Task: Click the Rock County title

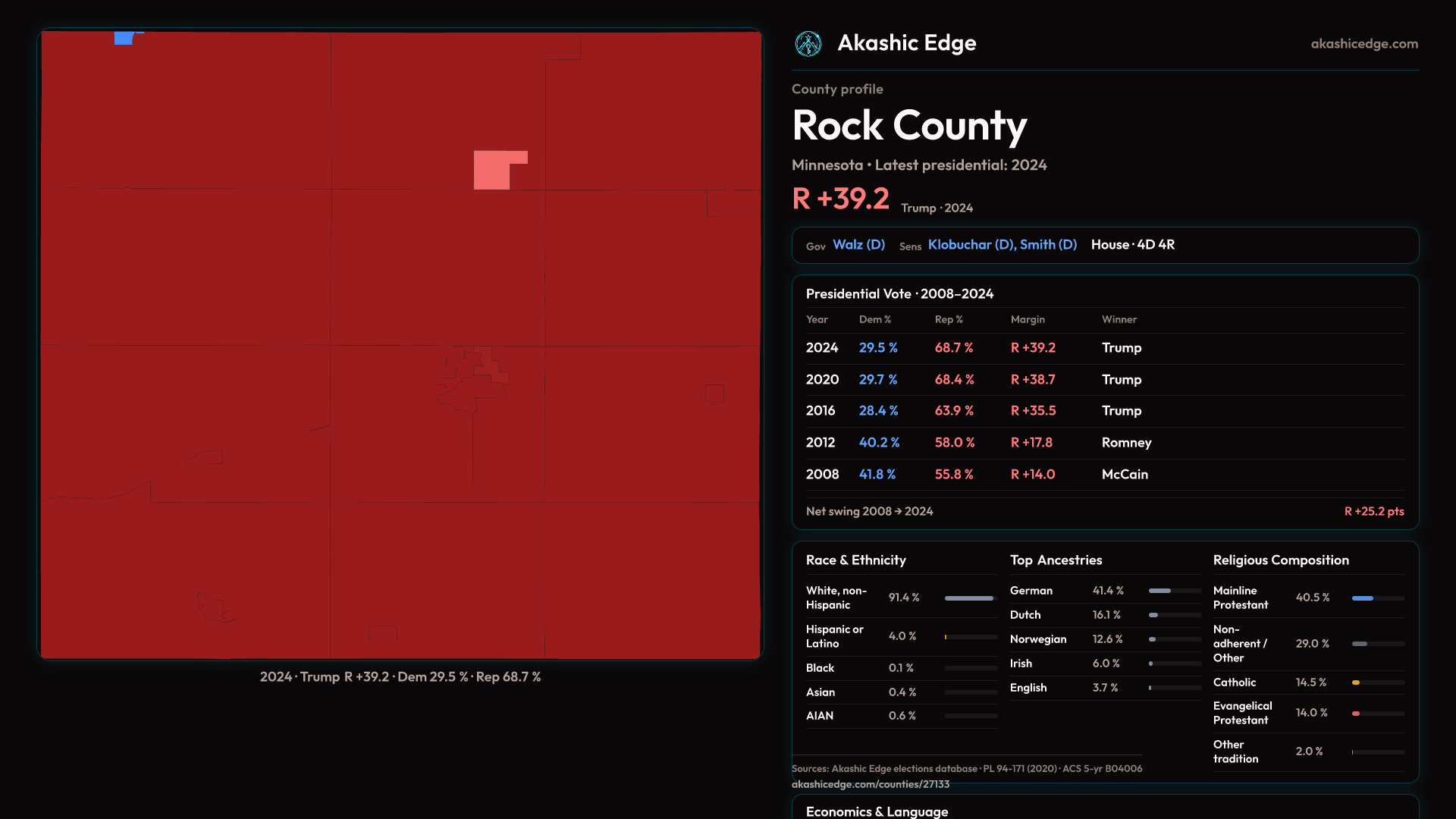Action: tap(908, 126)
